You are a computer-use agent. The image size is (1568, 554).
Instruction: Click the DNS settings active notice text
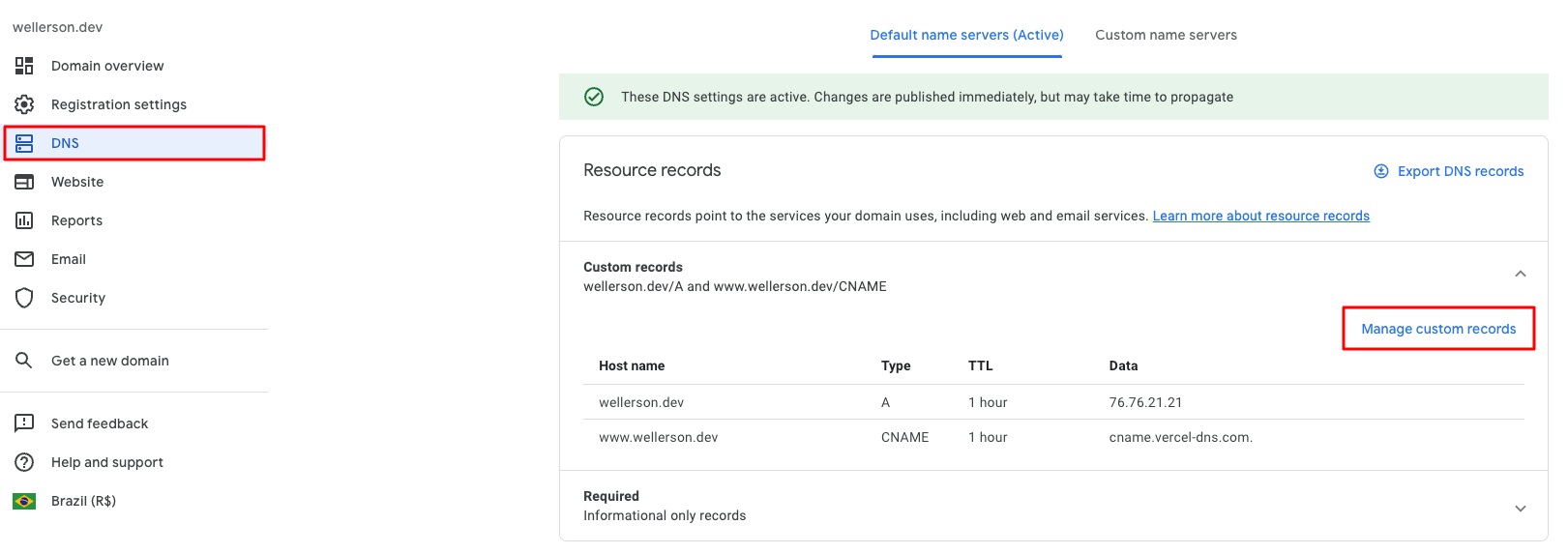(927, 97)
